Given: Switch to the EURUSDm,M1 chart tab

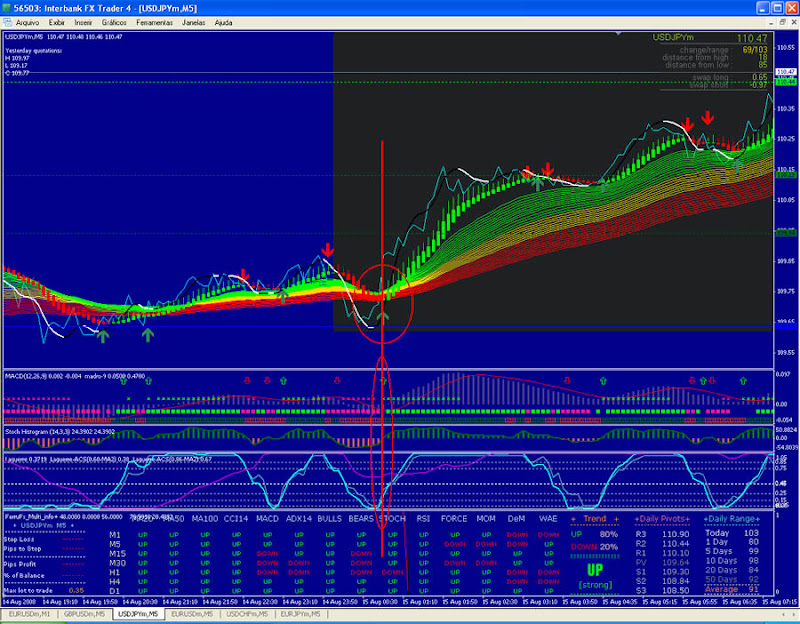Looking at the screenshot, I should 30,614.
